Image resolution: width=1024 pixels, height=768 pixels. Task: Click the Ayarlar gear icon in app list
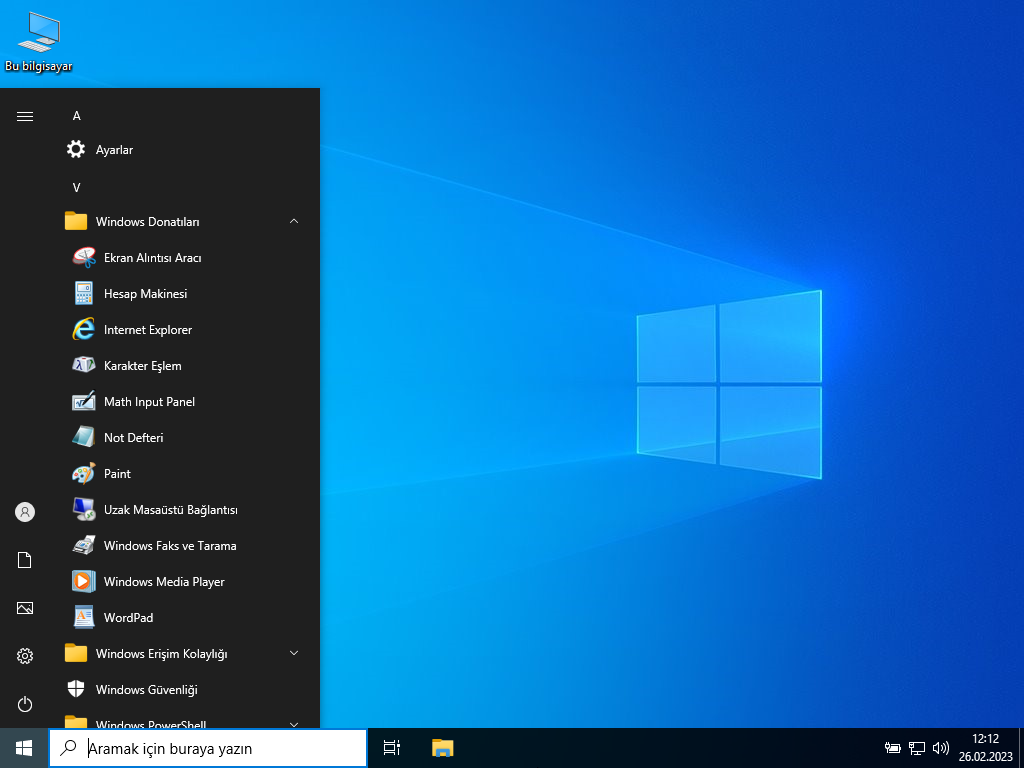(76, 149)
